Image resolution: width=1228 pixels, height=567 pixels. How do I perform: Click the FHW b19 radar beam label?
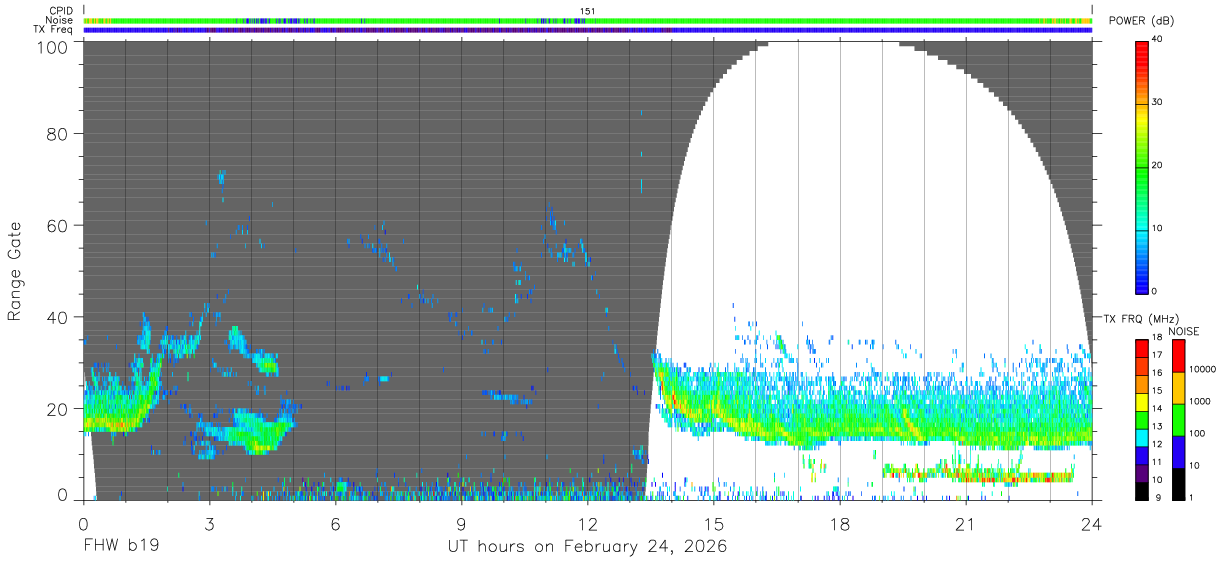click(x=120, y=547)
